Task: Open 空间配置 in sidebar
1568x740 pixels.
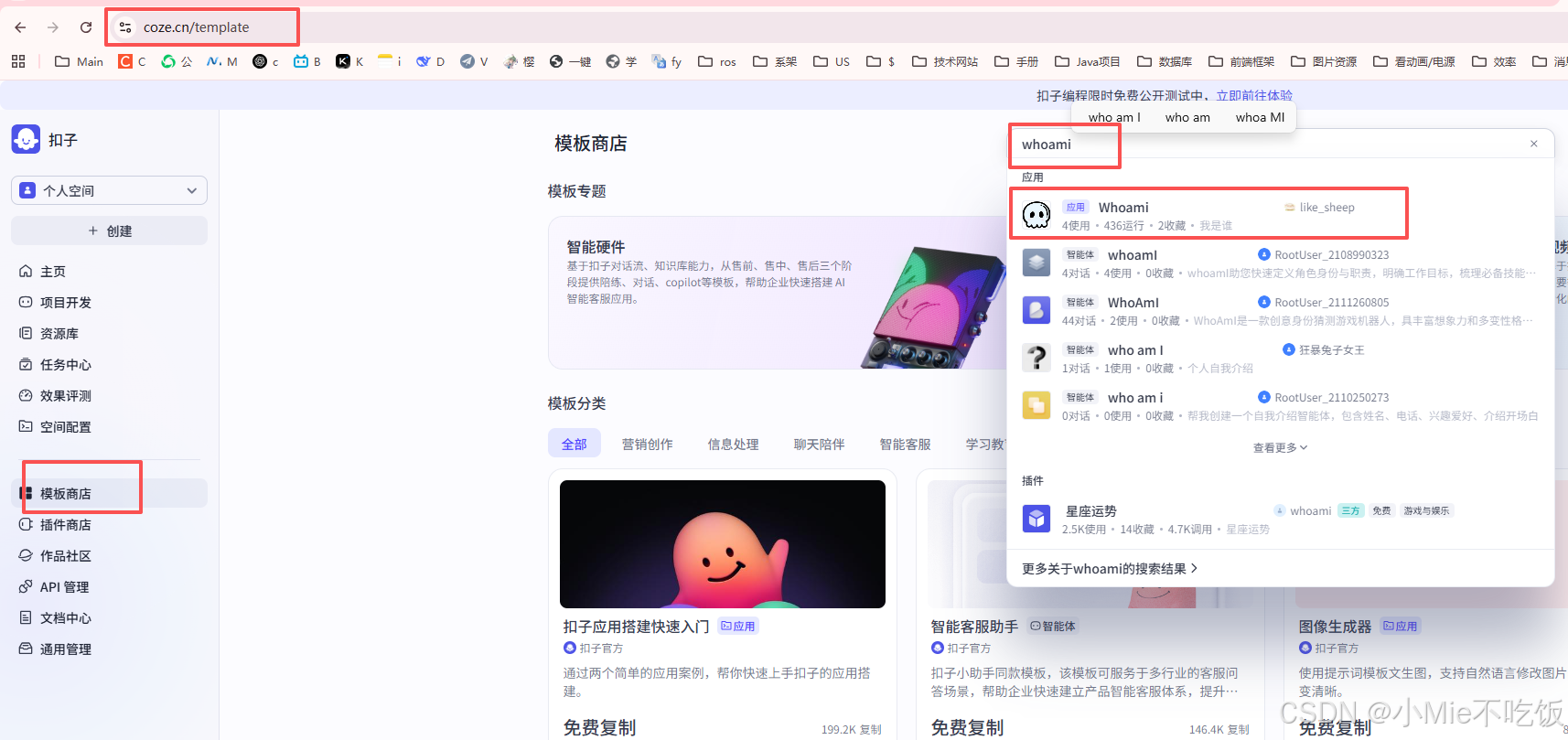Action: [109, 427]
